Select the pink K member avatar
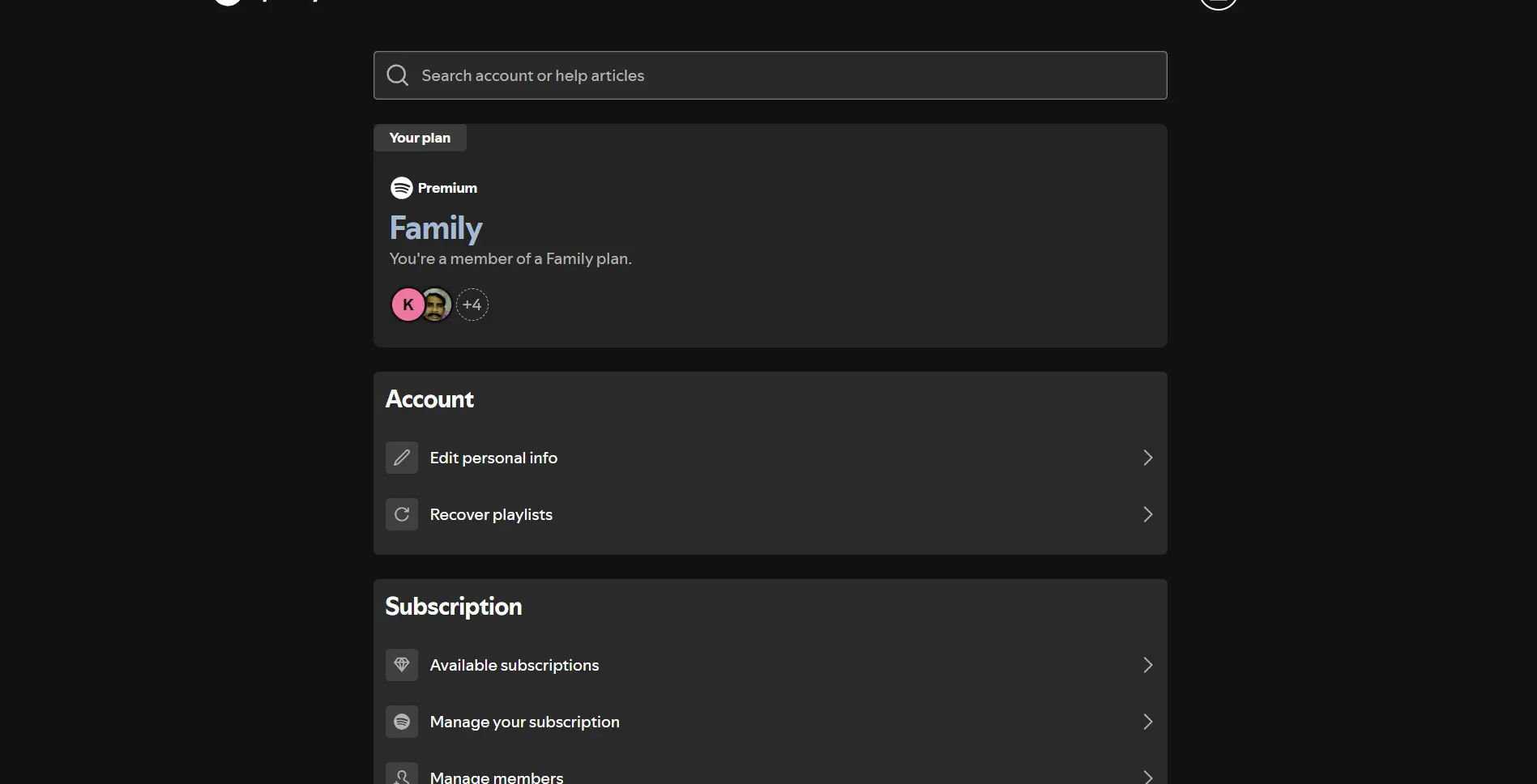This screenshot has width=1537, height=784. (x=408, y=305)
